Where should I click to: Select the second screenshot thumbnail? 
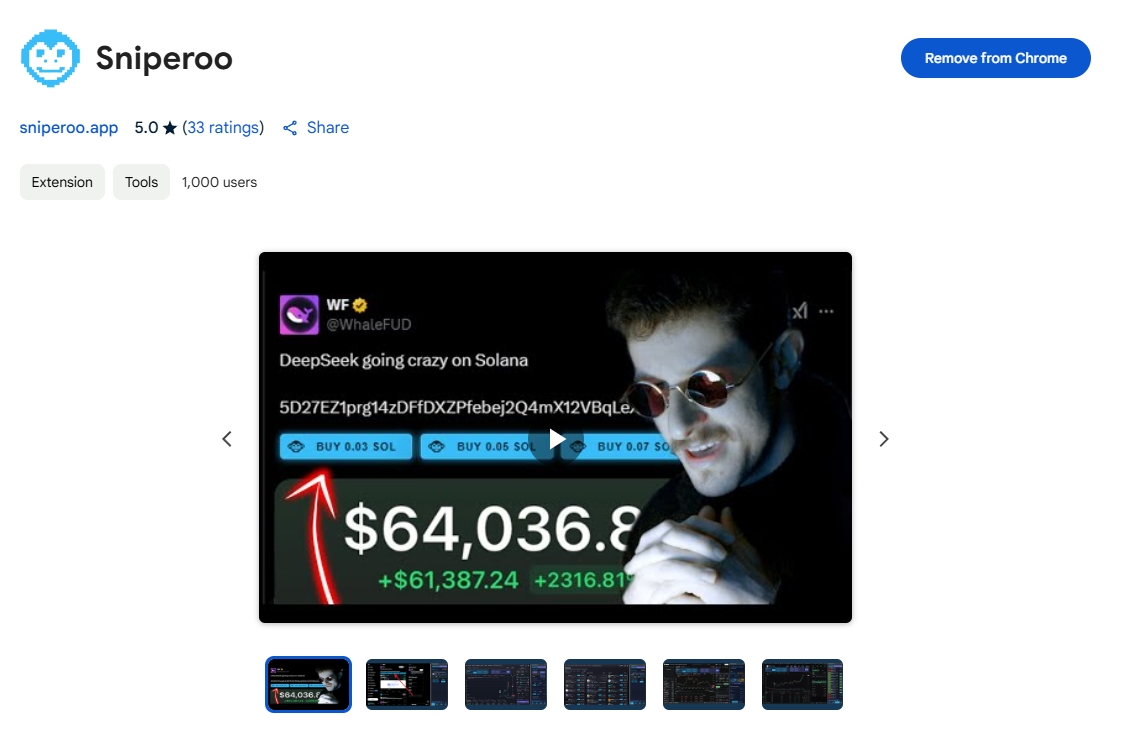407,684
